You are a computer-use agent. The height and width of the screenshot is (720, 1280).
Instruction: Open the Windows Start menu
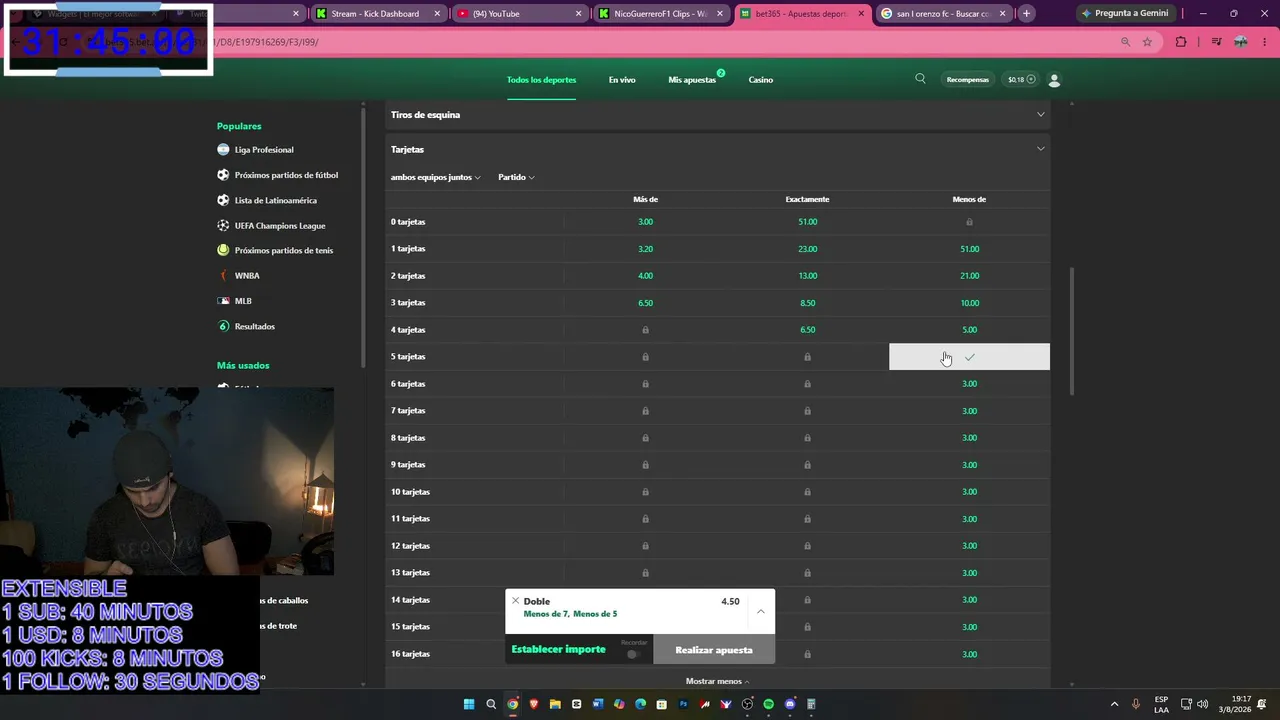[468, 704]
